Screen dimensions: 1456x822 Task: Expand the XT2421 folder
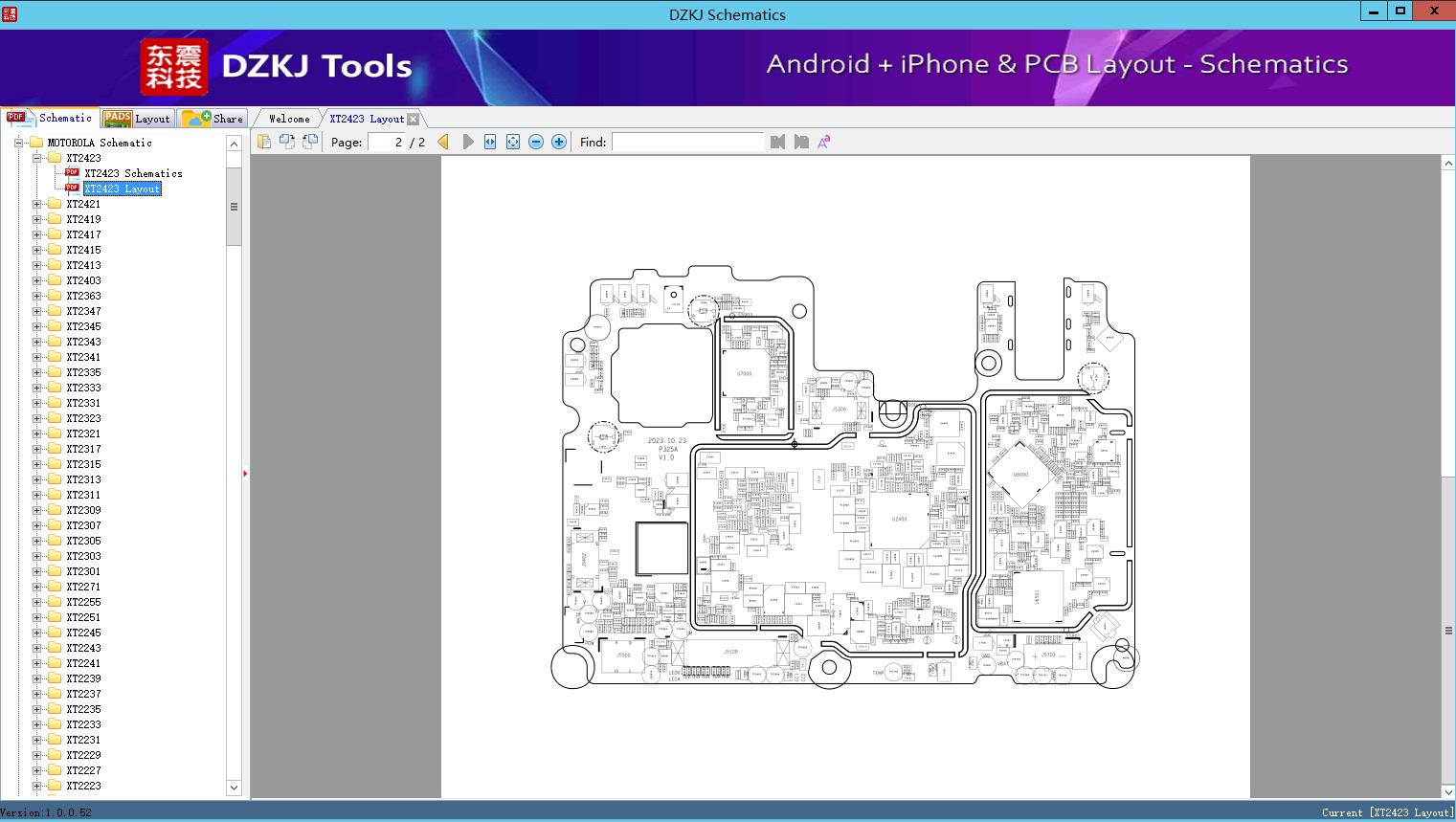pos(36,204)
